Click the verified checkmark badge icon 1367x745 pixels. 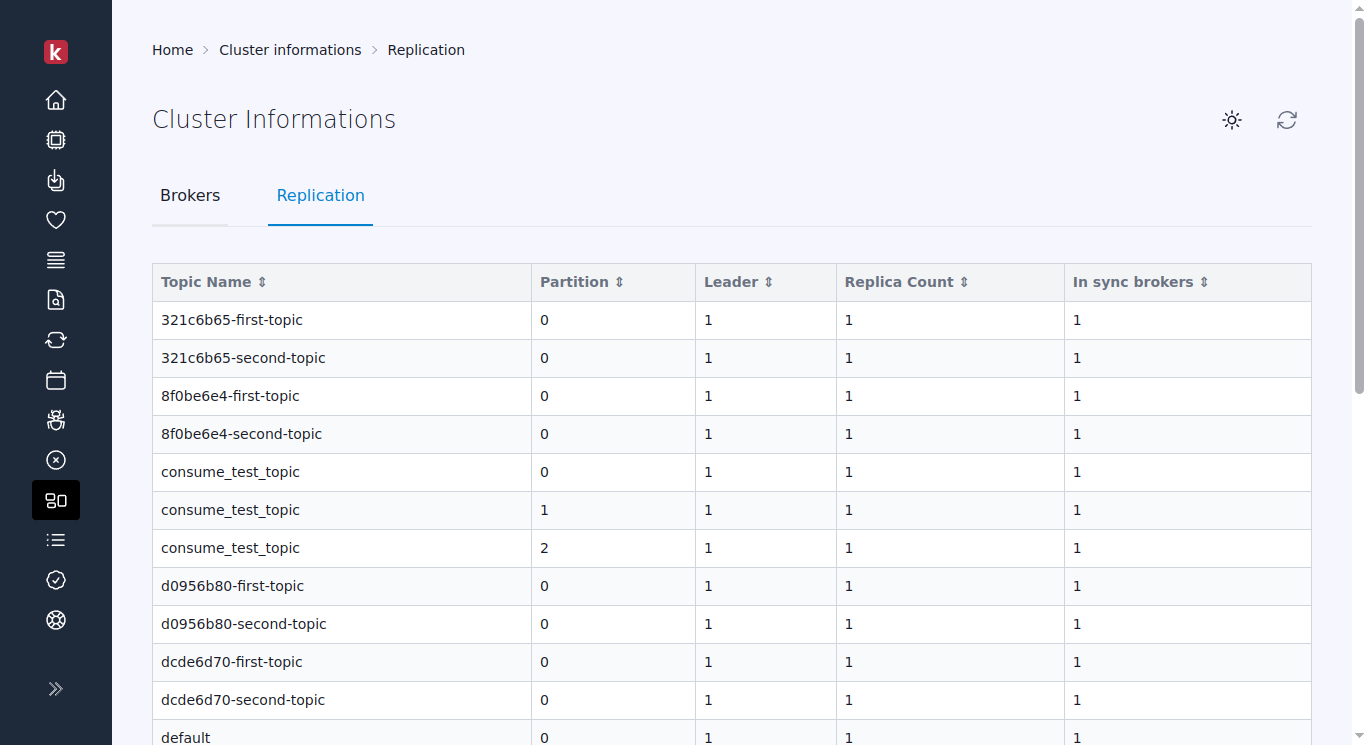56,580
